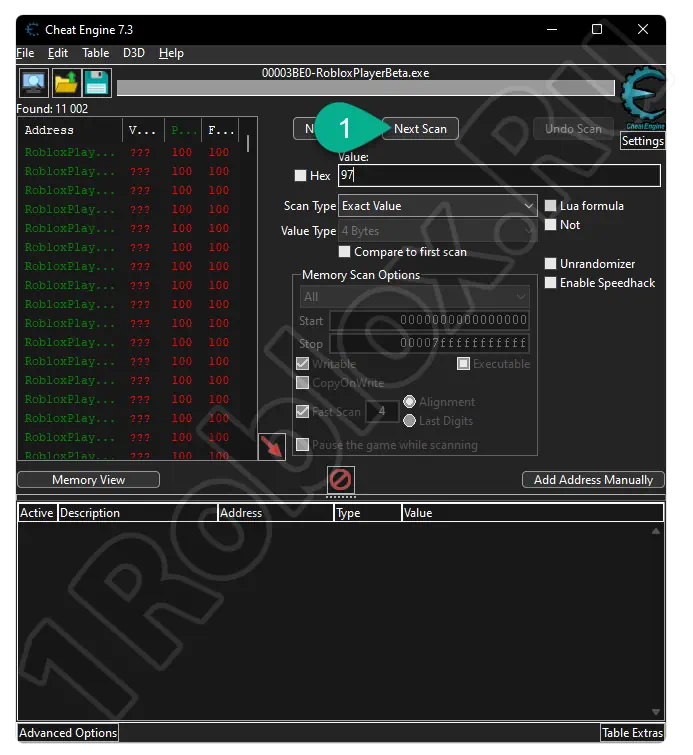Select the Alignment radio button
The width and height of the screenshot is (693, 755).
click(x=409, y=402)
